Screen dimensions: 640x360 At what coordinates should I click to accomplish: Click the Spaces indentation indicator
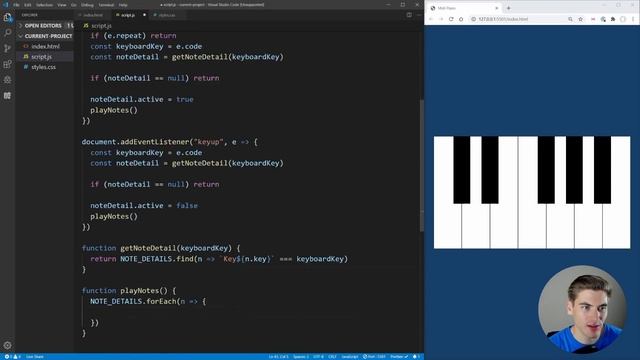click(301, 357)
